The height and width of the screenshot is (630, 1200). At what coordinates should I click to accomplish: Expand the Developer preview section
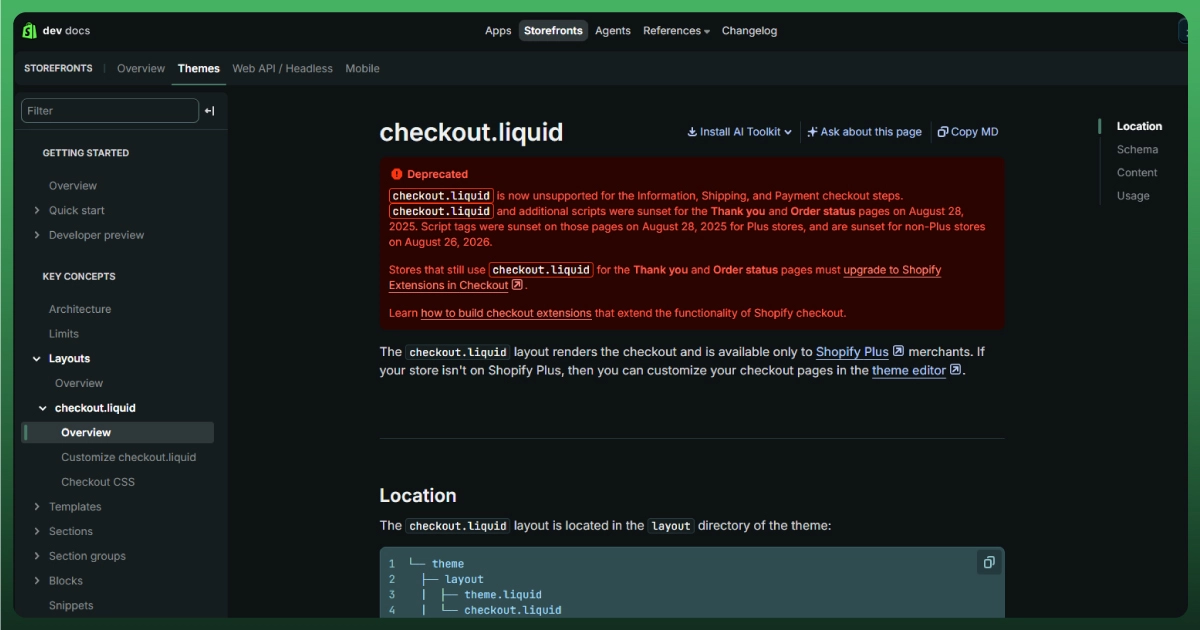(x=37, y=235)
